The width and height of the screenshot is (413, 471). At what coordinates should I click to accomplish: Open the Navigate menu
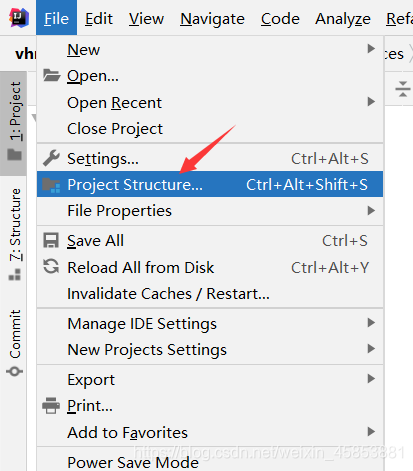tap(212, 19)
